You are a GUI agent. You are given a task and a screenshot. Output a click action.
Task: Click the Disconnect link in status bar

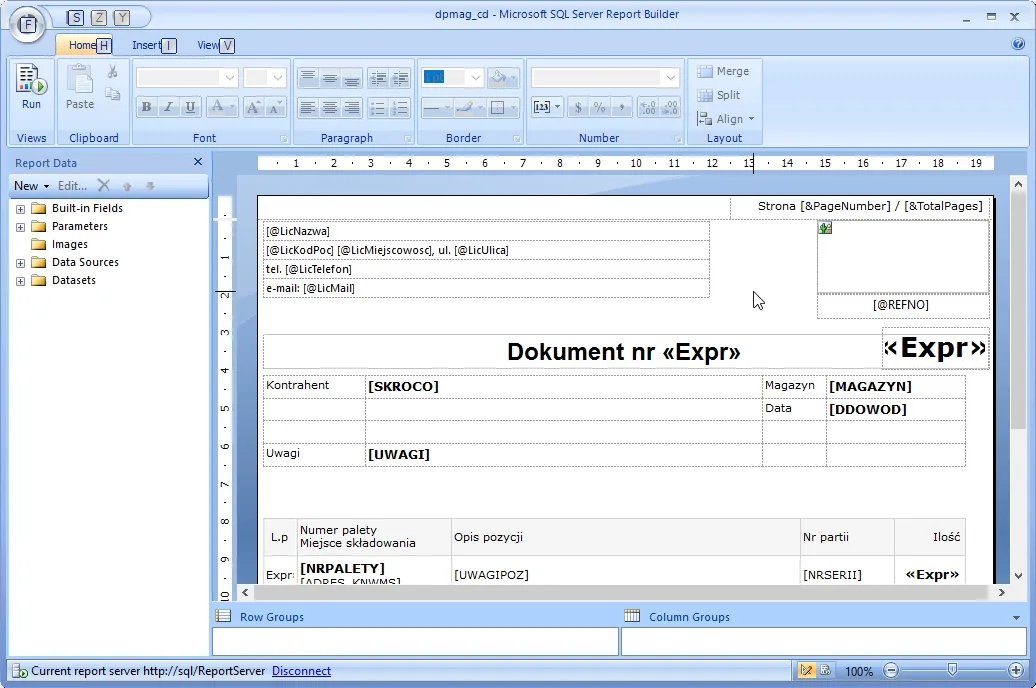(301, 671)
